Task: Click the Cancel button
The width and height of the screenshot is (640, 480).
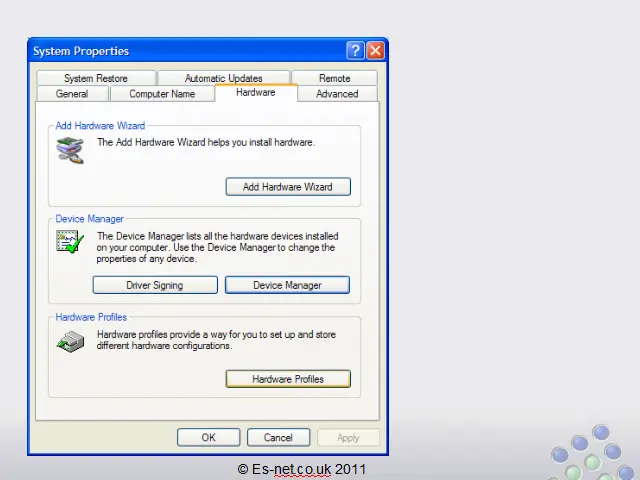Action: click(x=278, y=438)
